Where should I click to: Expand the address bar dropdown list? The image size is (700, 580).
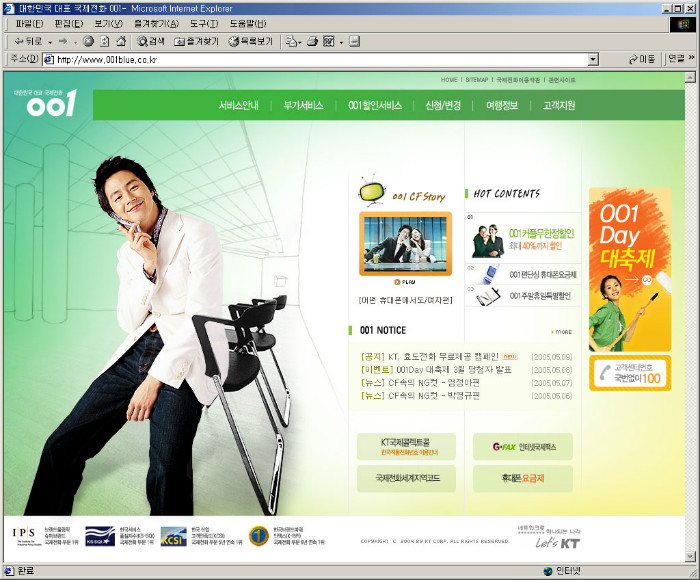pyautogui.click(x=593, y=59)
